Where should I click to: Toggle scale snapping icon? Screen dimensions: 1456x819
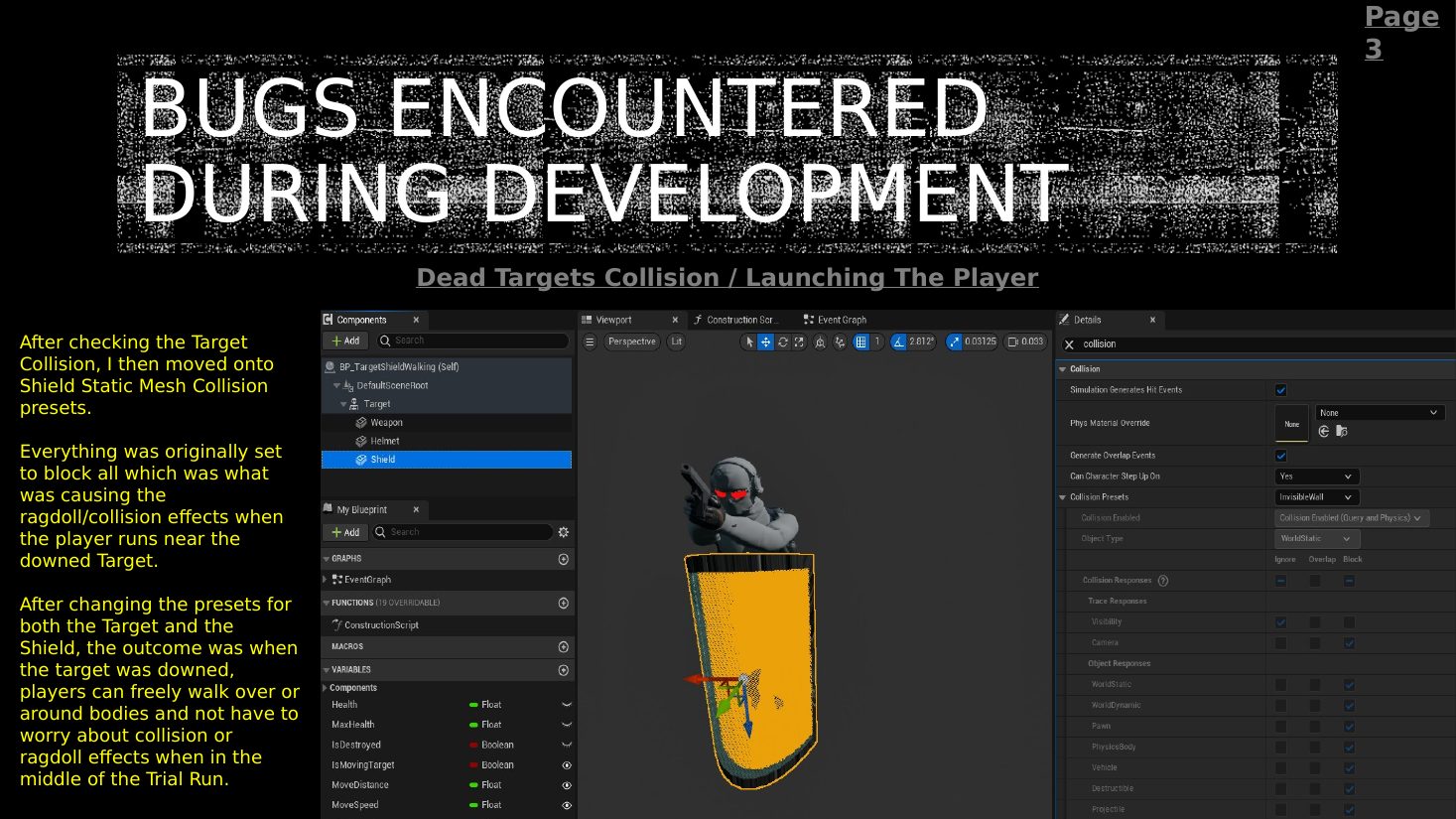(955, 341)
